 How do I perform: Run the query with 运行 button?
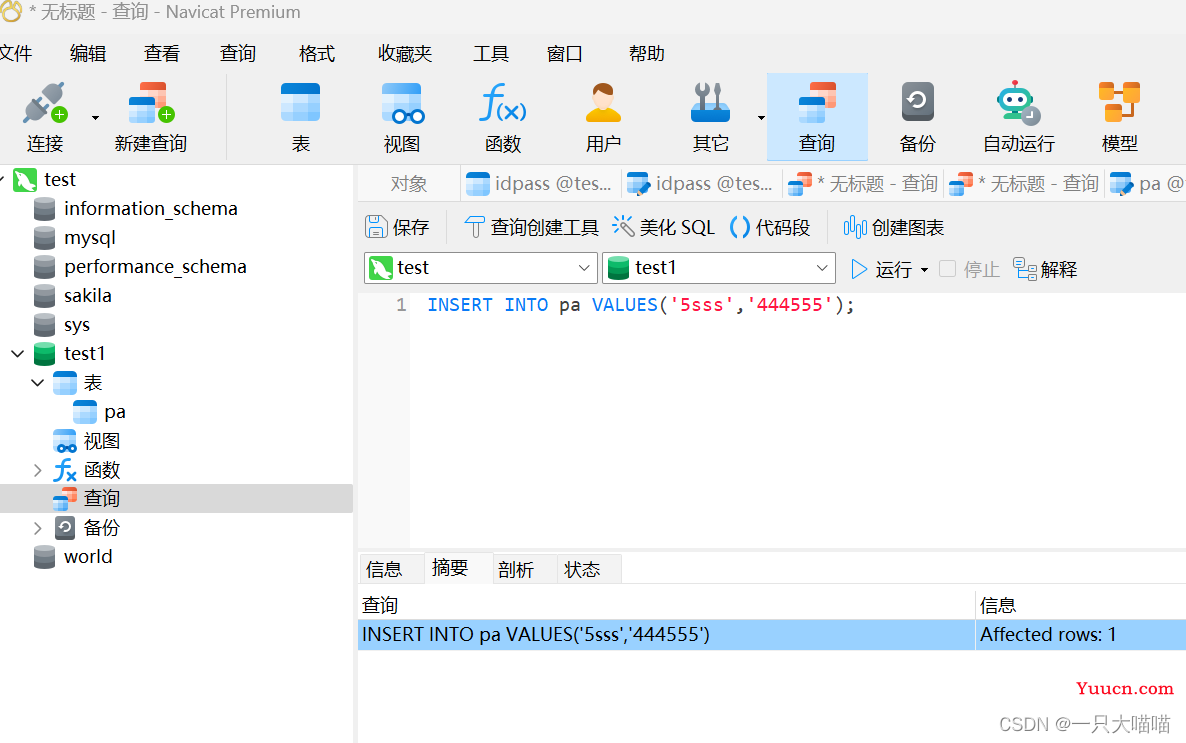pos(881,269)
